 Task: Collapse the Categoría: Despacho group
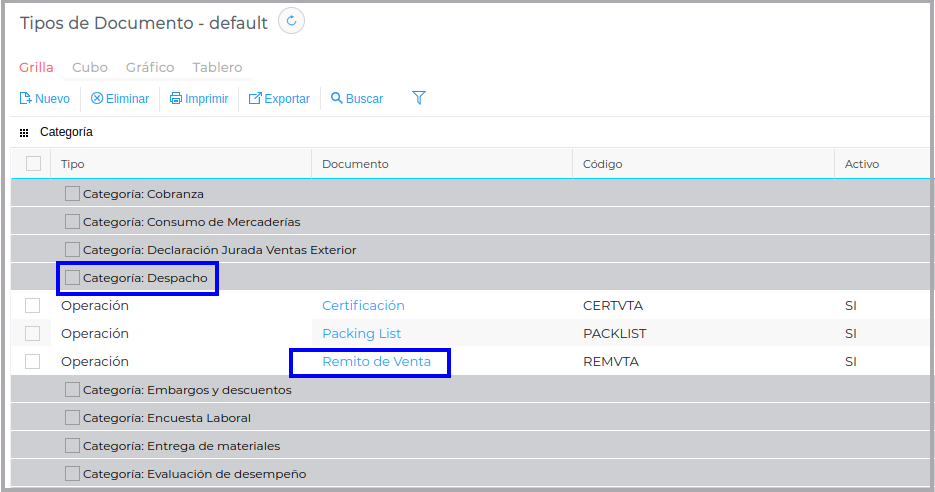72,278
